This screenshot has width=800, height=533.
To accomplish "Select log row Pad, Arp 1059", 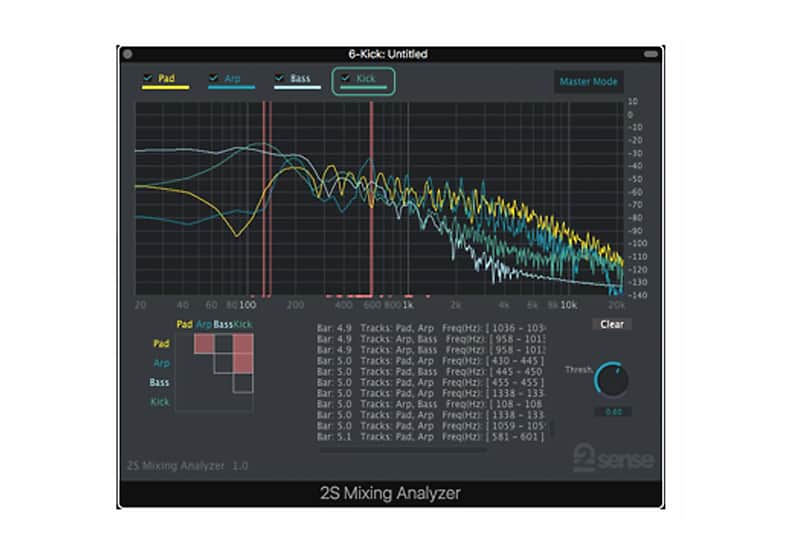I will [x=431, y=426].
